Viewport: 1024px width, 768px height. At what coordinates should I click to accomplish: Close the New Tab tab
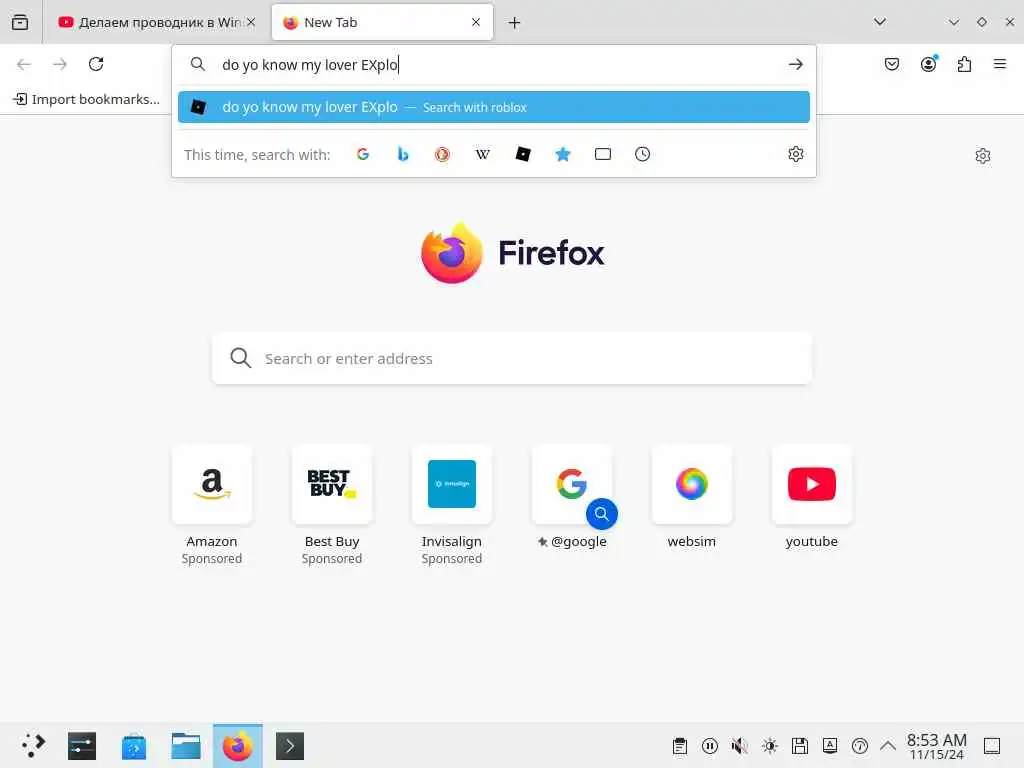[476, 22]
